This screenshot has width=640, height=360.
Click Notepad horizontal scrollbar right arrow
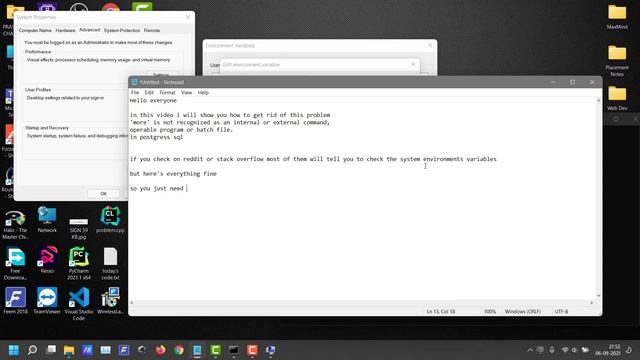pos(592,302)
